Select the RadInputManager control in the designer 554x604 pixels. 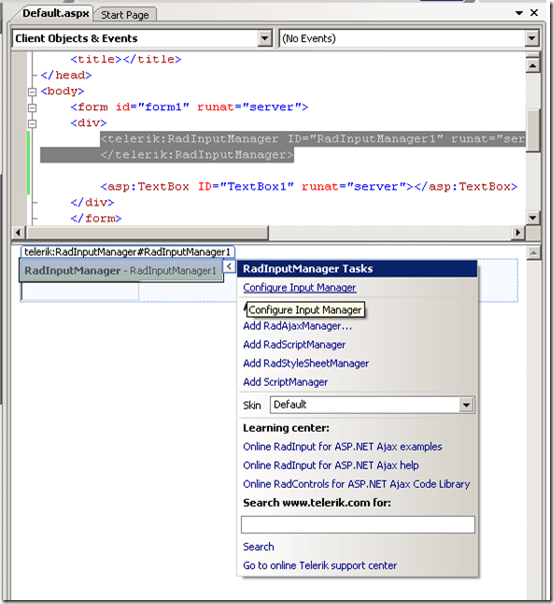[121, 270]
